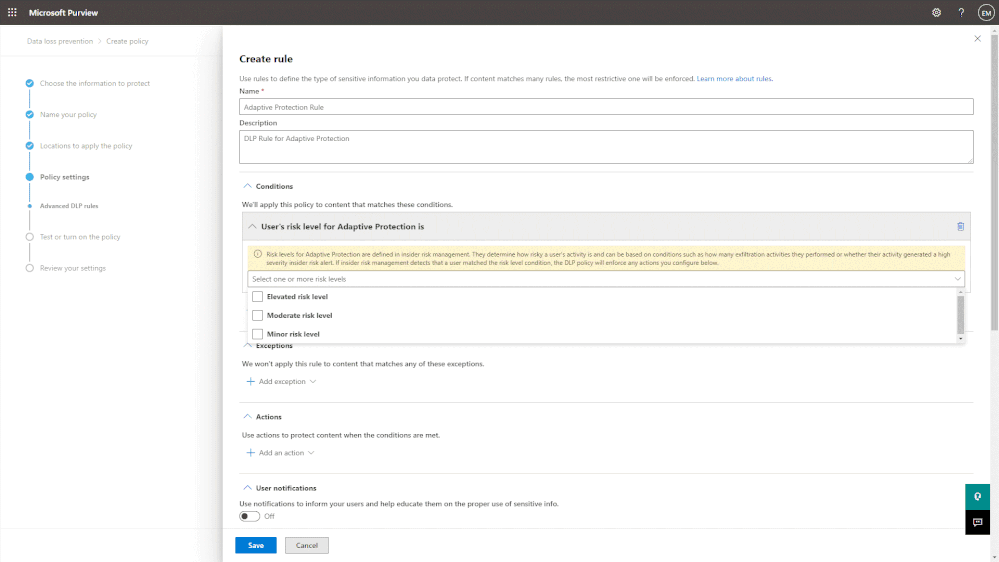This screenshot has height=562, width=999.
Task: Click Create policy breadcrumb
Action: pos(127,41)
